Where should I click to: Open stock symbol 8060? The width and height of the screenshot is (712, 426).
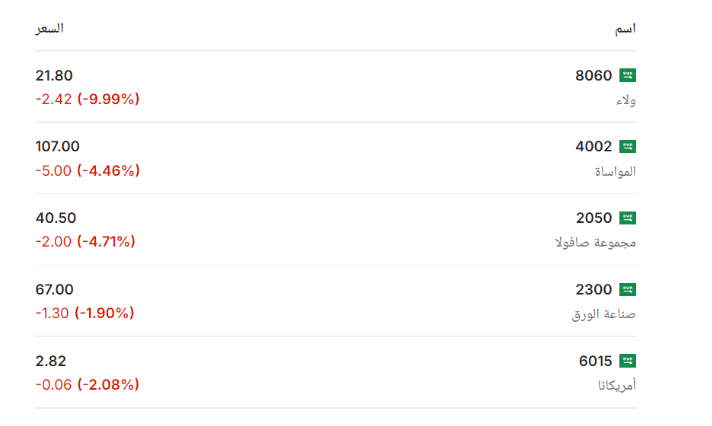(x=593, y=75)
